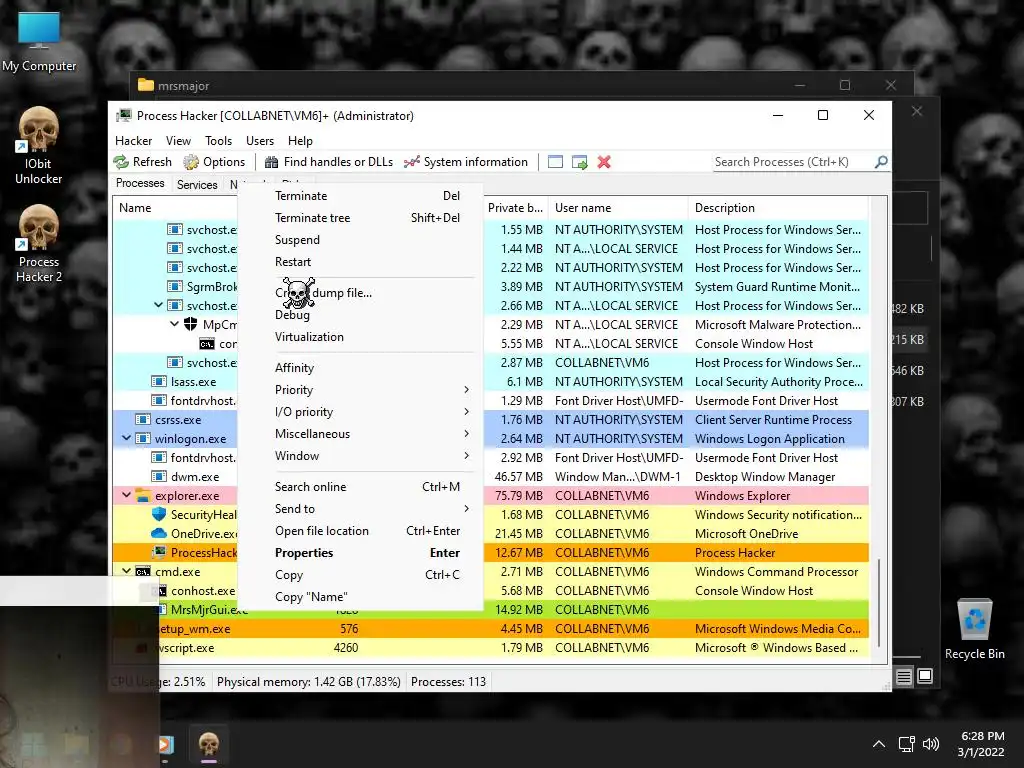Sort by the User name column header
Image resolution: width=1024 pixels, height=768 pixels.
(x=618, y=208)
